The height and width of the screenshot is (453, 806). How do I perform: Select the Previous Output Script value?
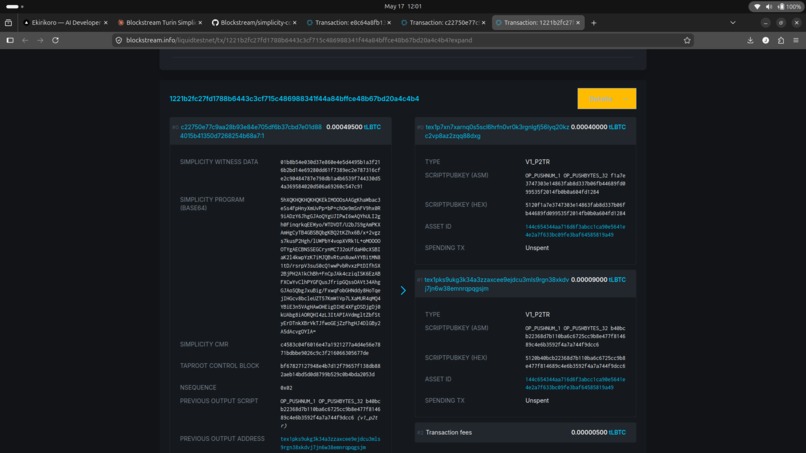[331, 413]
